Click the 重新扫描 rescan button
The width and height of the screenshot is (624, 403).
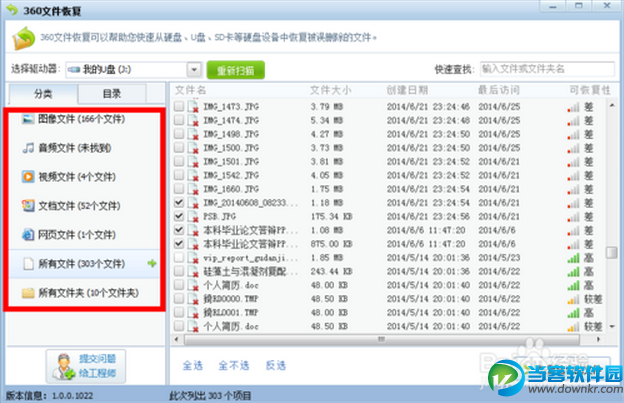point(236,70)
